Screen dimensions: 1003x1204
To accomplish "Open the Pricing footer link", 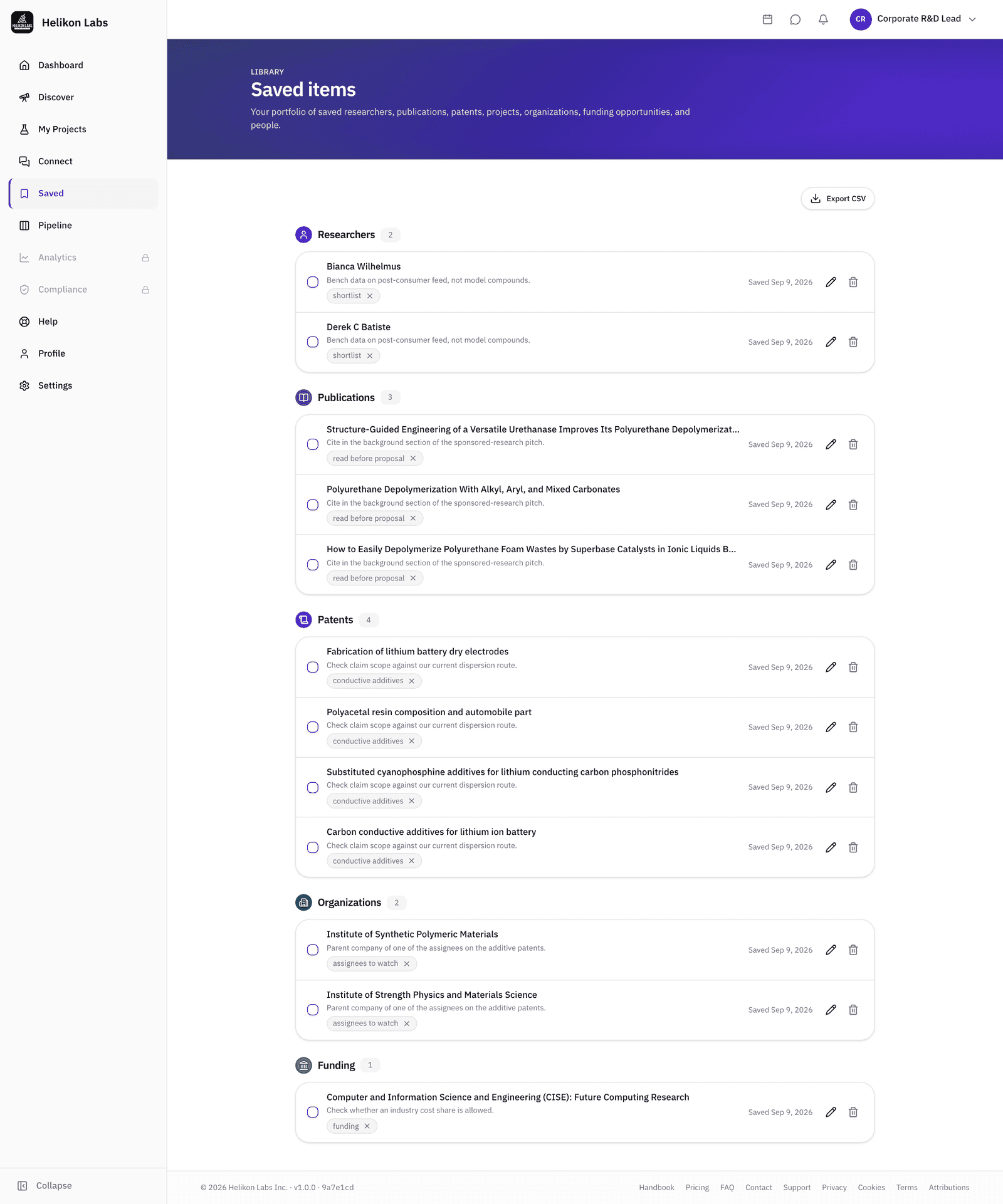I will coord(697,1188).
